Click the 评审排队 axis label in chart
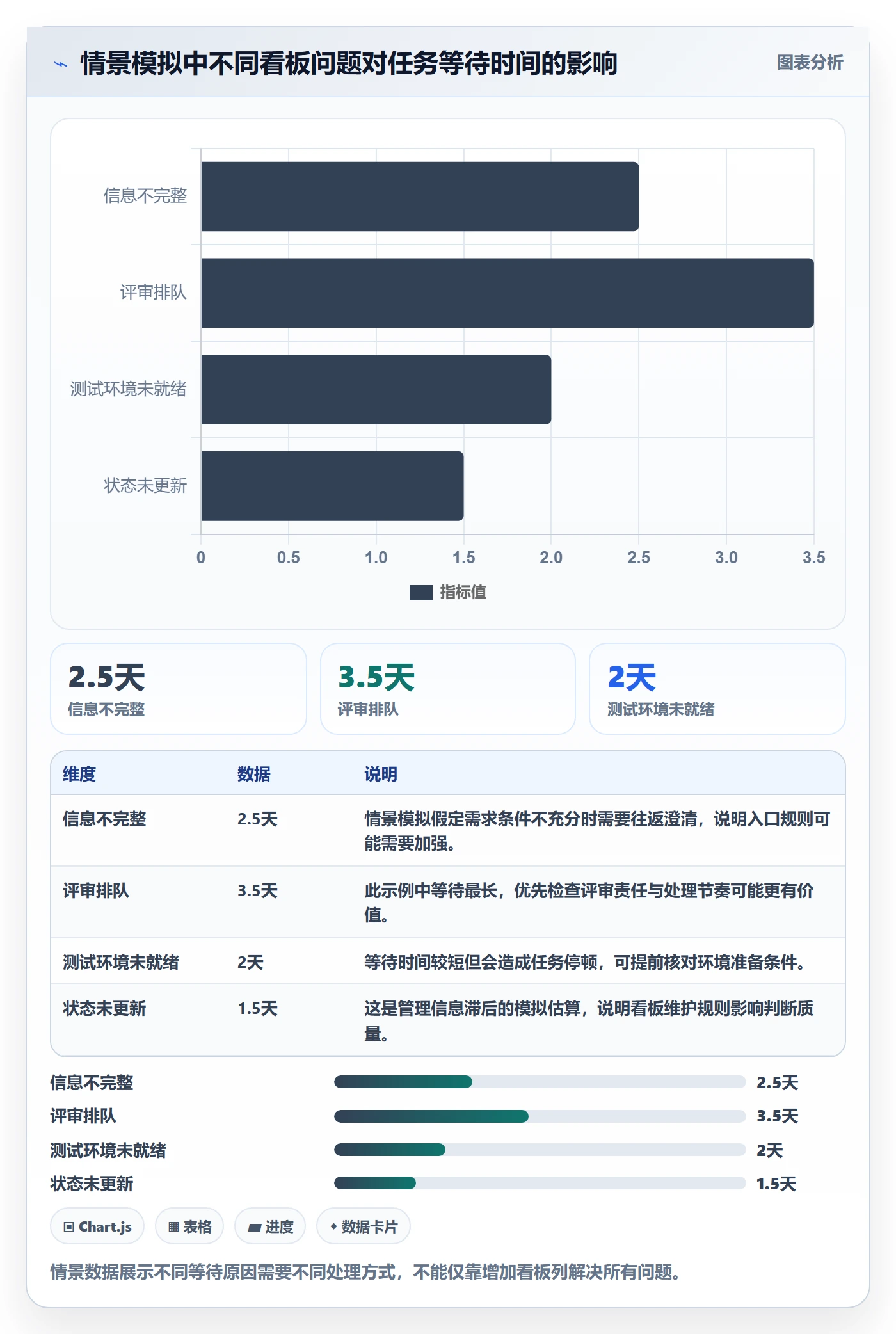Image resolution: width=896 pixels, height=1334 pixels. point(154,293)
